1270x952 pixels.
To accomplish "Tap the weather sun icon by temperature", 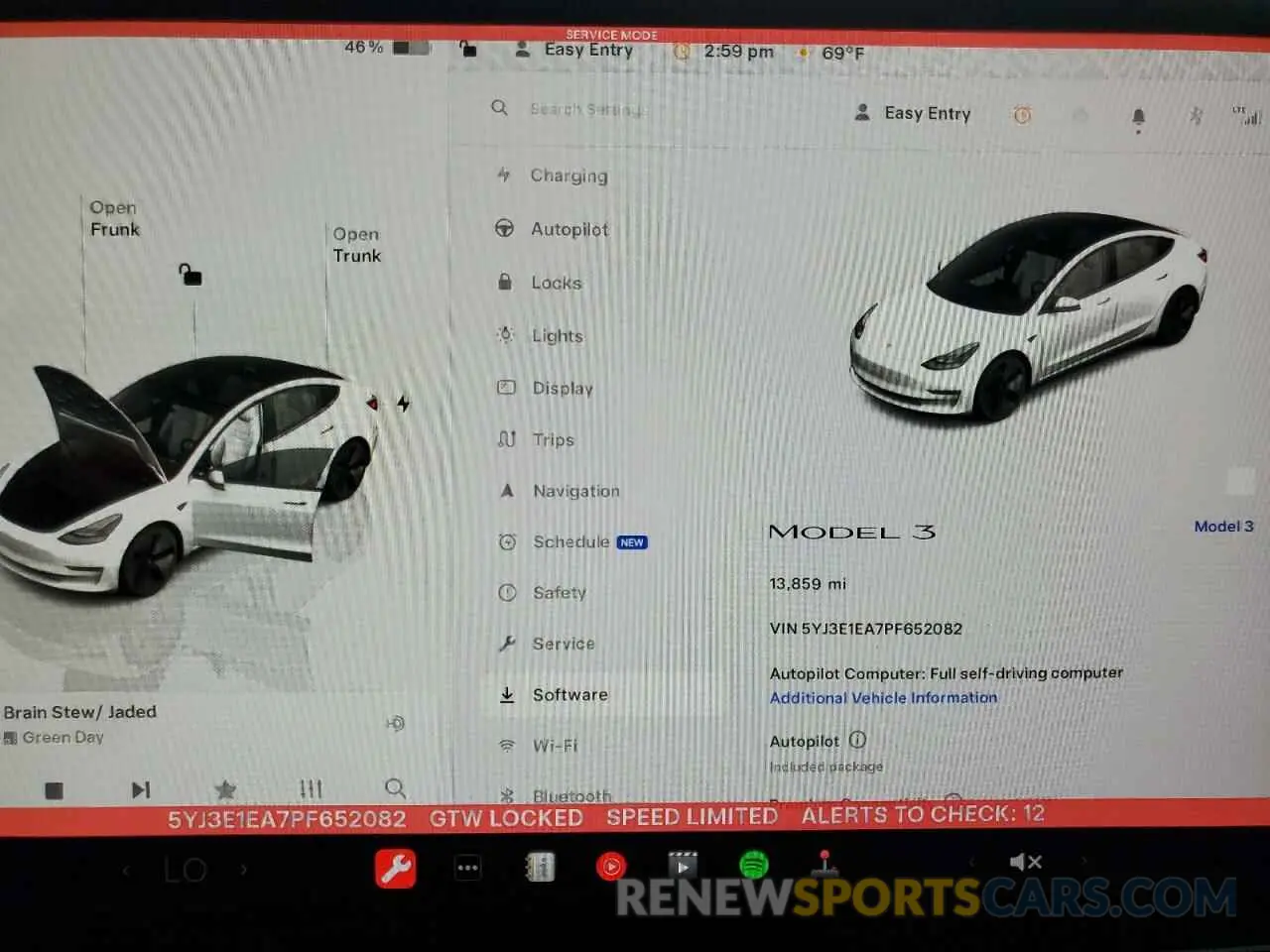I will coord(803,52).
